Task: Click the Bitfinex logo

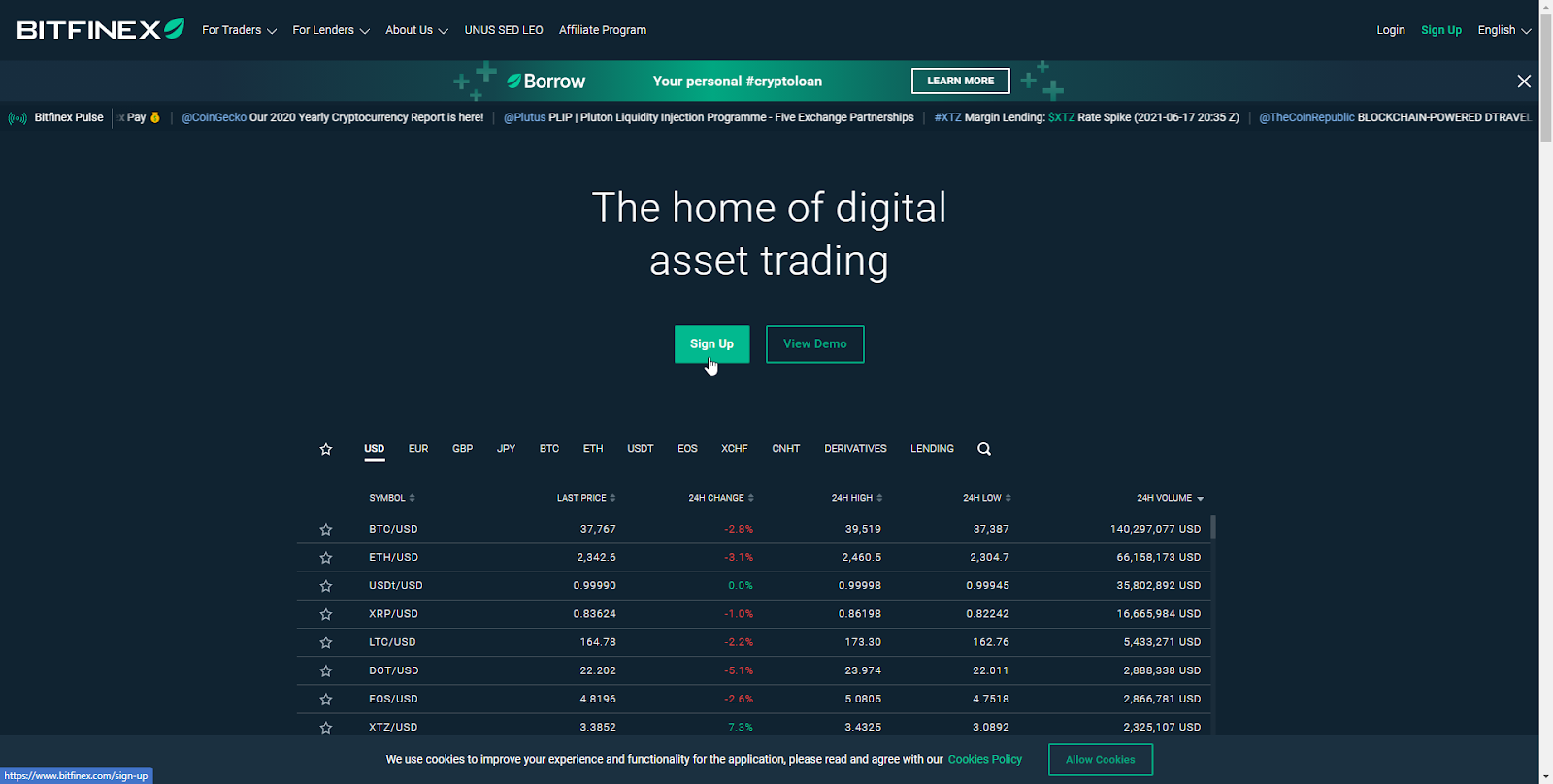Action: (x=100, y=30)
